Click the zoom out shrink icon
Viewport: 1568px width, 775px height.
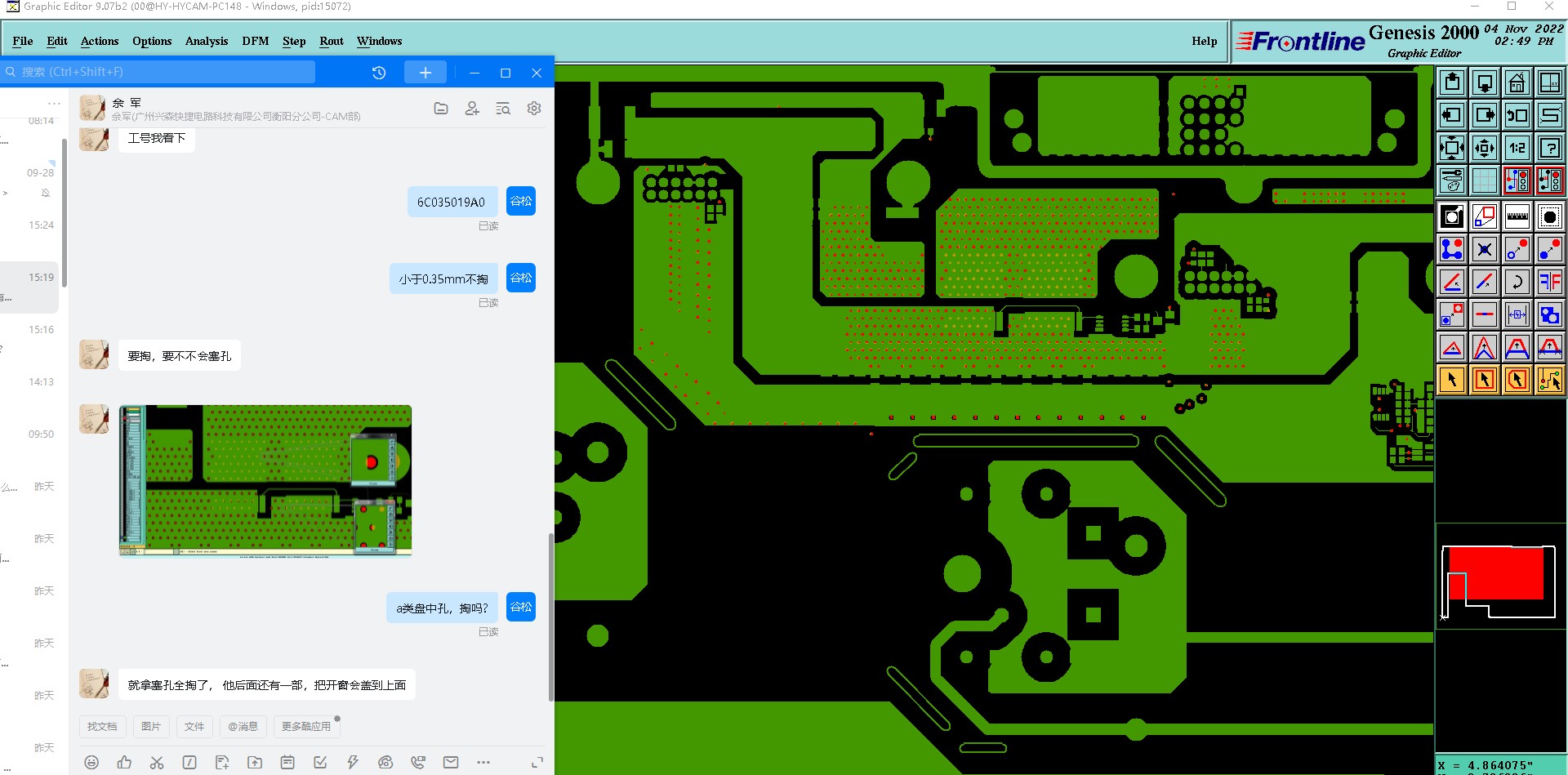(x=1485, y=148)
